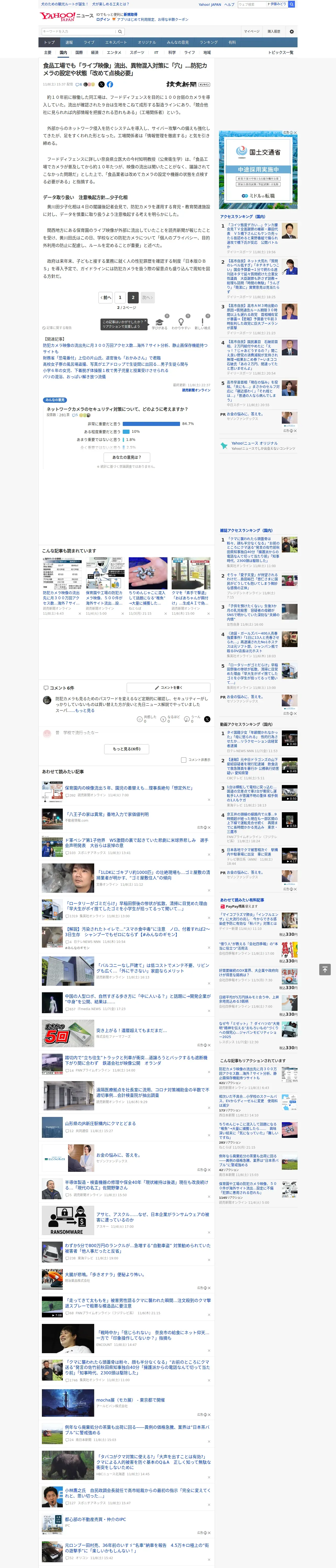Click the blue search button at top right
Viewport: 336px width, 1568px height.
coord(292,4)
